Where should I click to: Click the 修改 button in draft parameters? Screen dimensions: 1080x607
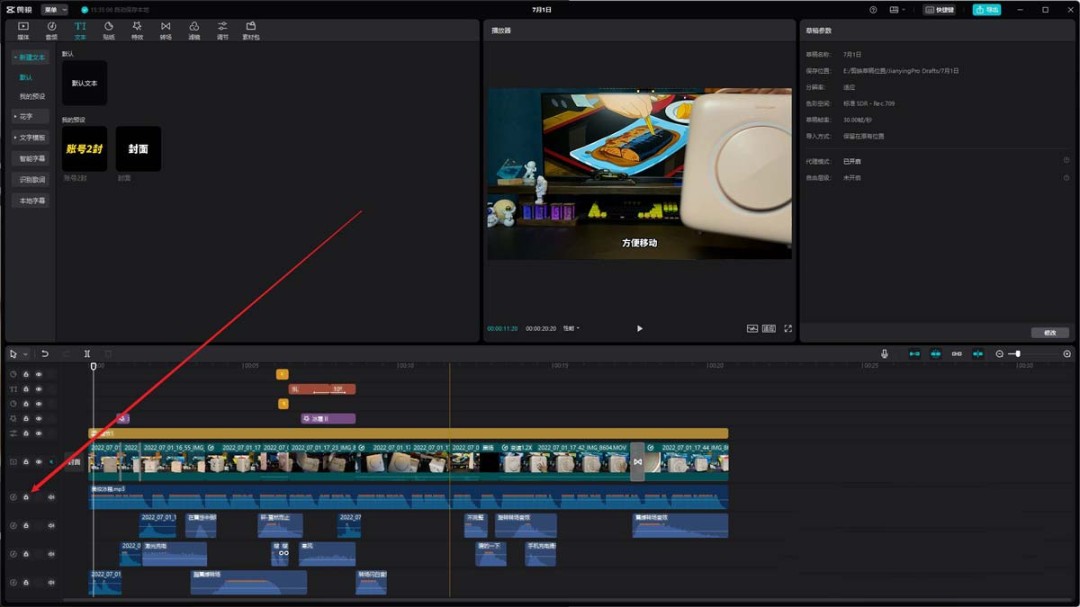coord(1049,333)
